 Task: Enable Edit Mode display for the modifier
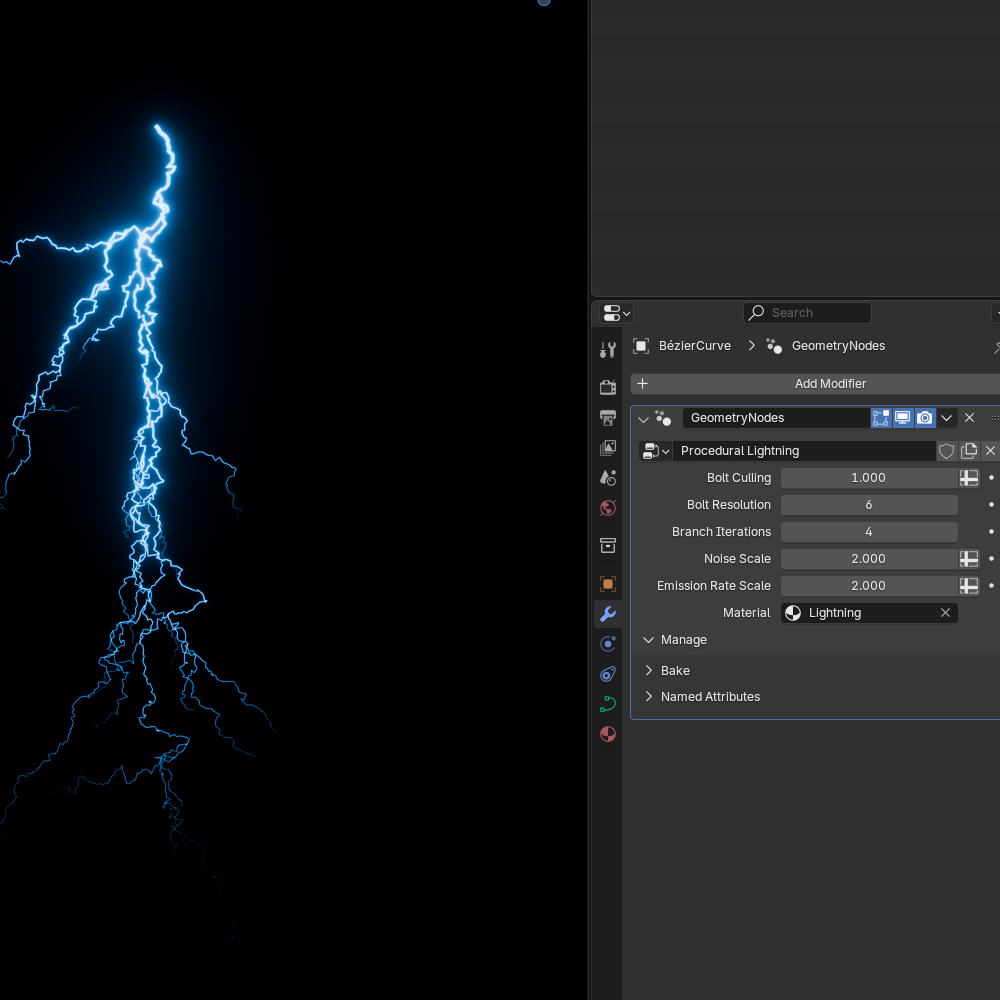tap(880, 417)
